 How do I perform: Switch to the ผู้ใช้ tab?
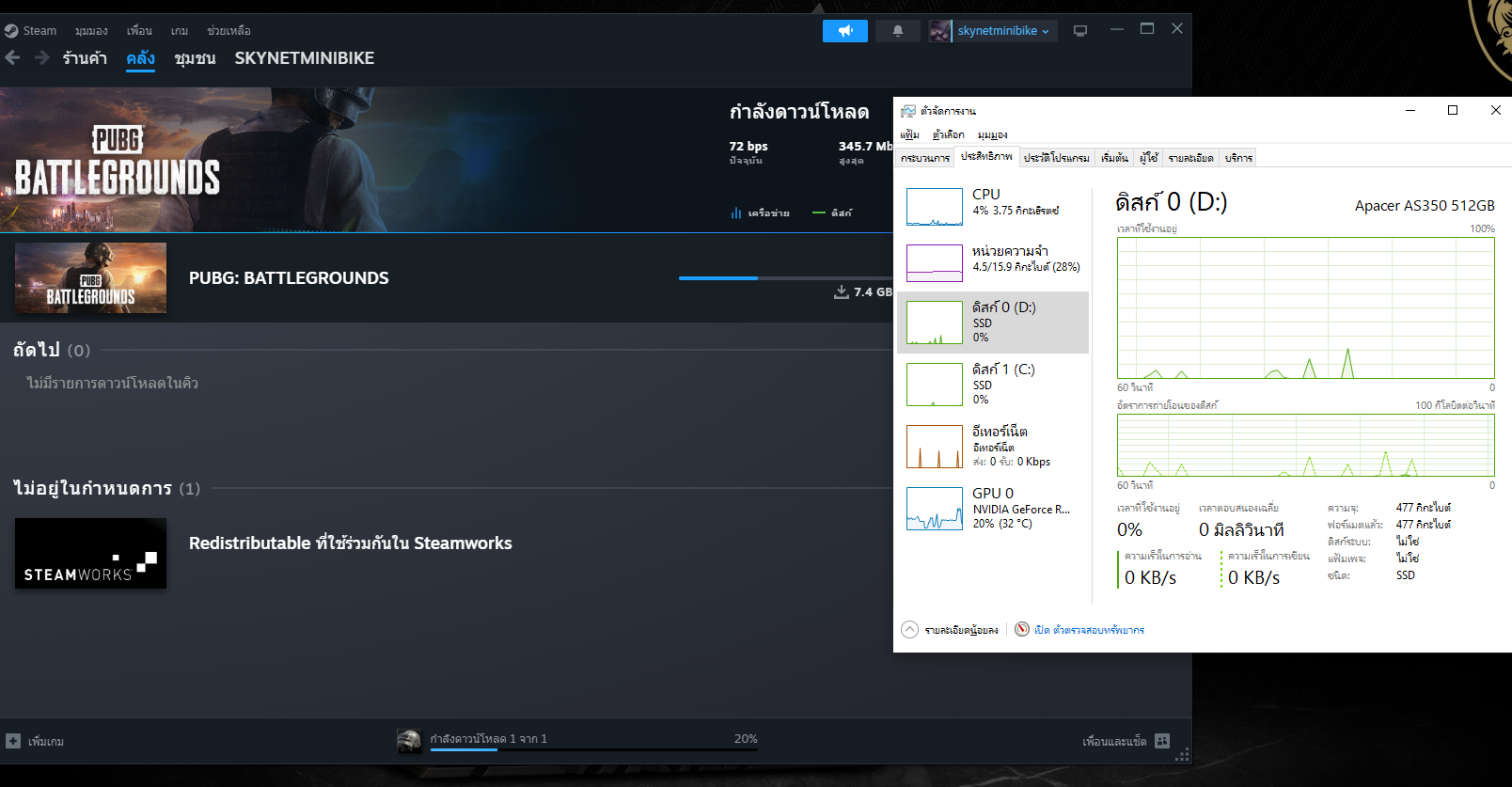point(1148,158)
